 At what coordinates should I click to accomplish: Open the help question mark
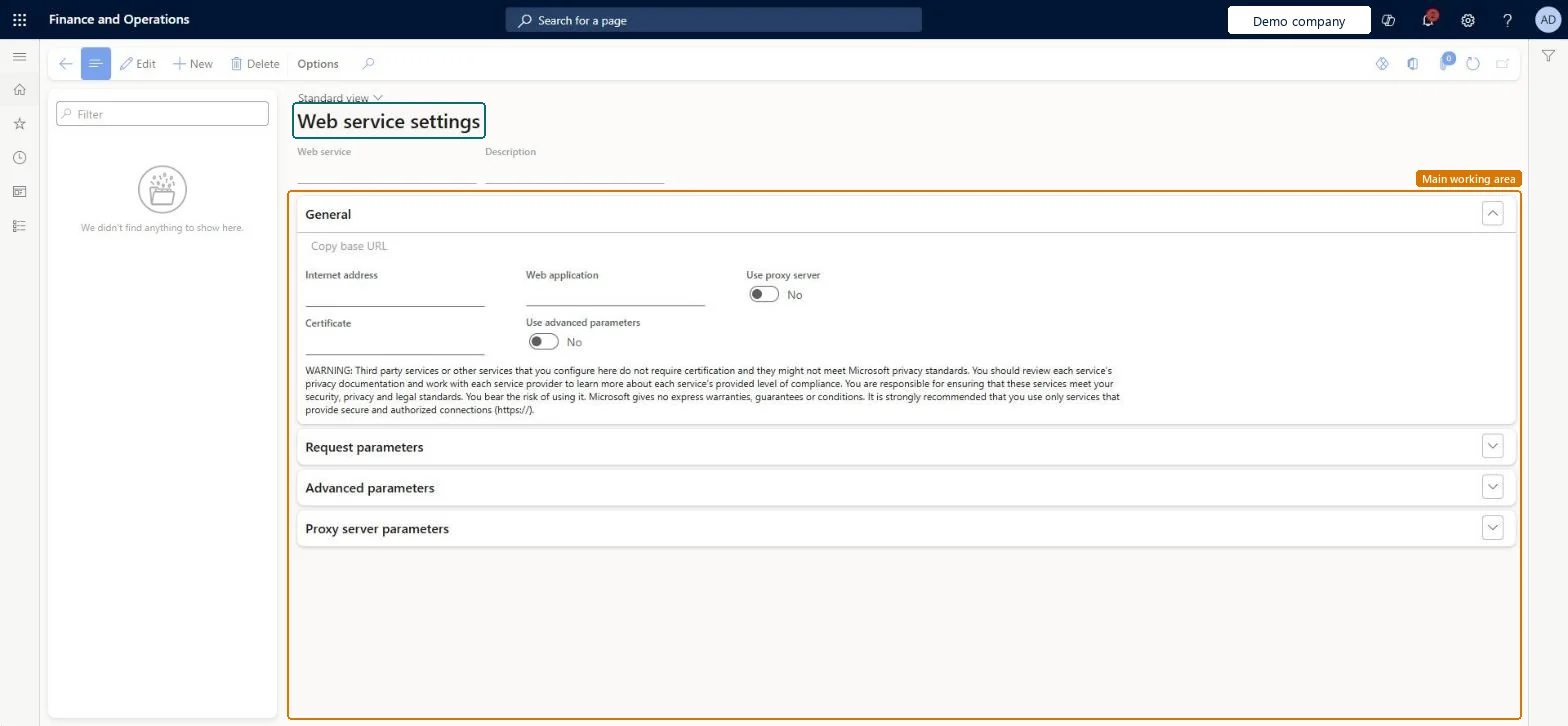[1508, 20]
